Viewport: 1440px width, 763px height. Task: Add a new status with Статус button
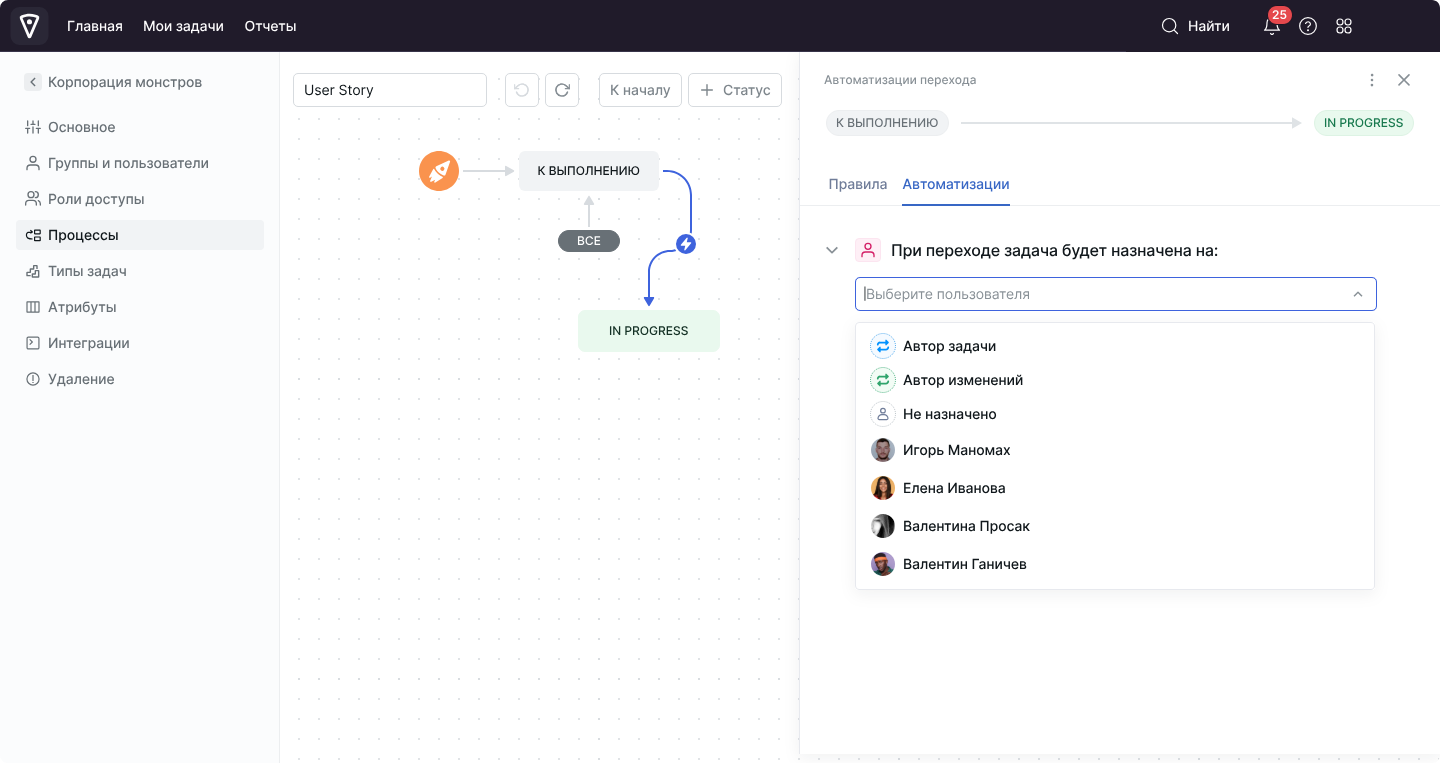[x=735, y=90]
